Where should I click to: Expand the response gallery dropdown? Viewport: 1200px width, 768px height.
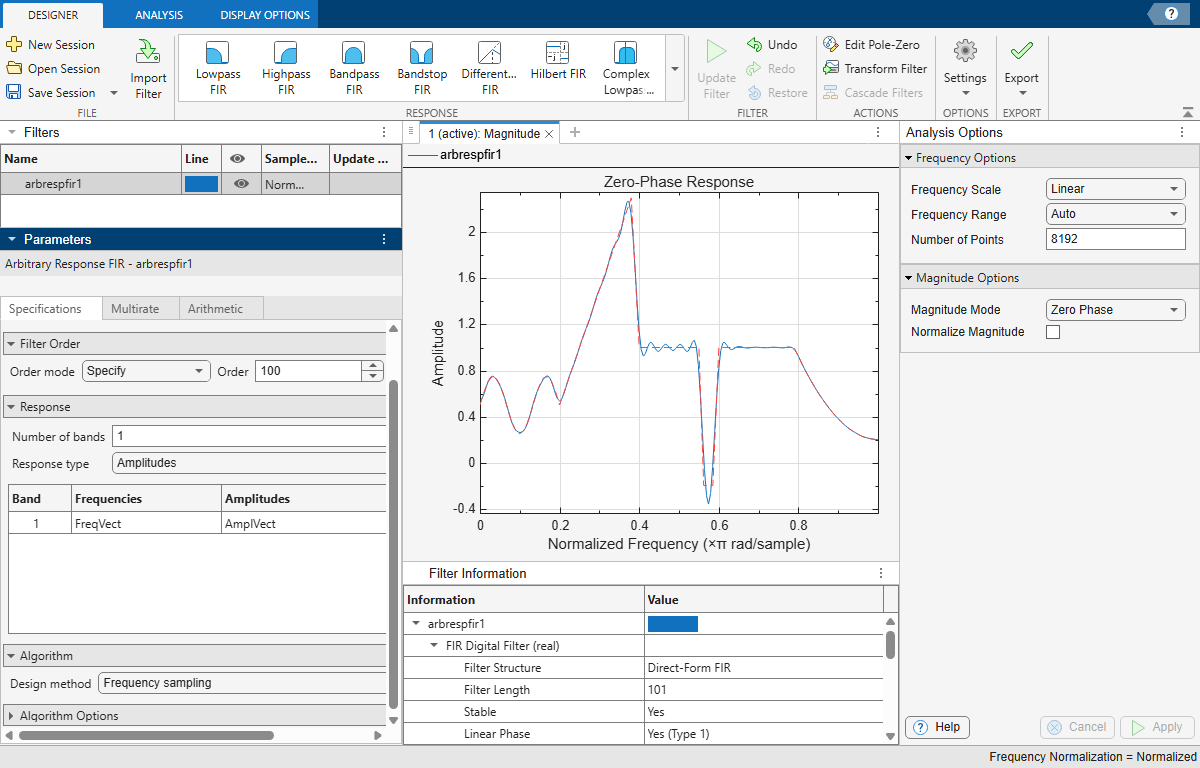point(675,69)
